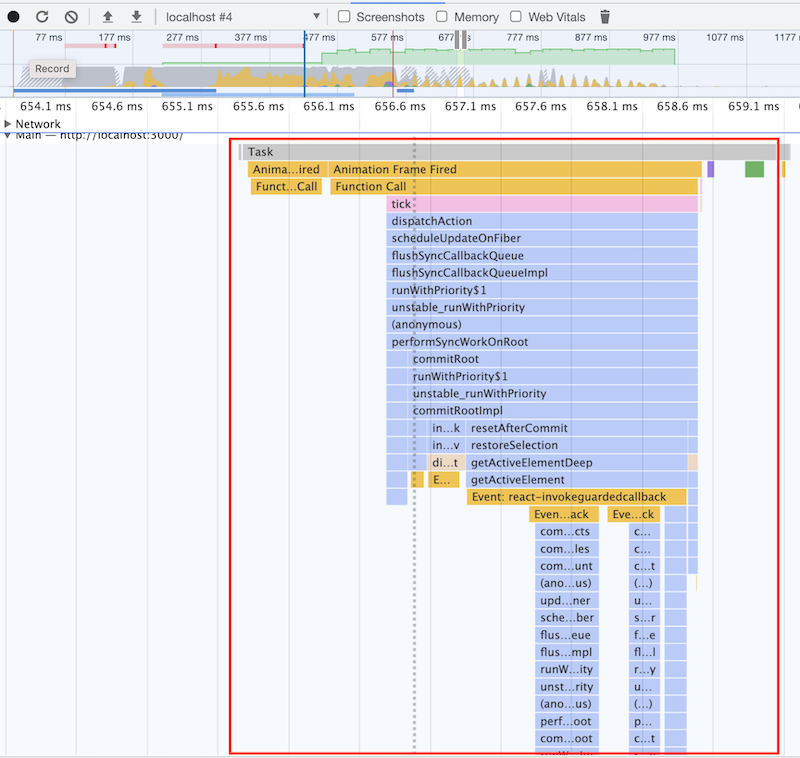Select Event: react-invokeguardedcallback block
800x758 pixels.
577,497
